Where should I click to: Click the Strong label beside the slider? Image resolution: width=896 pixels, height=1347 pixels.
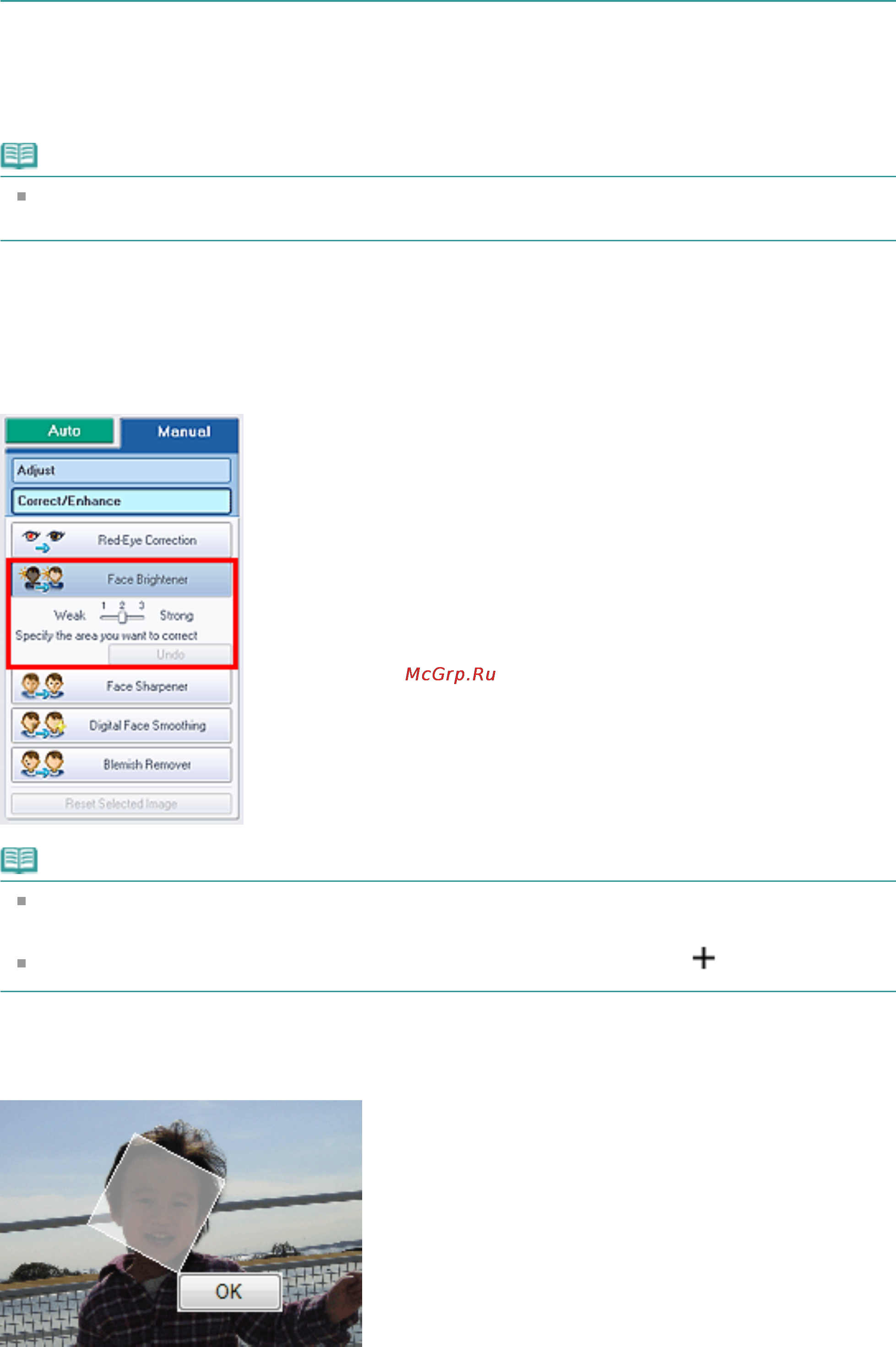[177, 615]
